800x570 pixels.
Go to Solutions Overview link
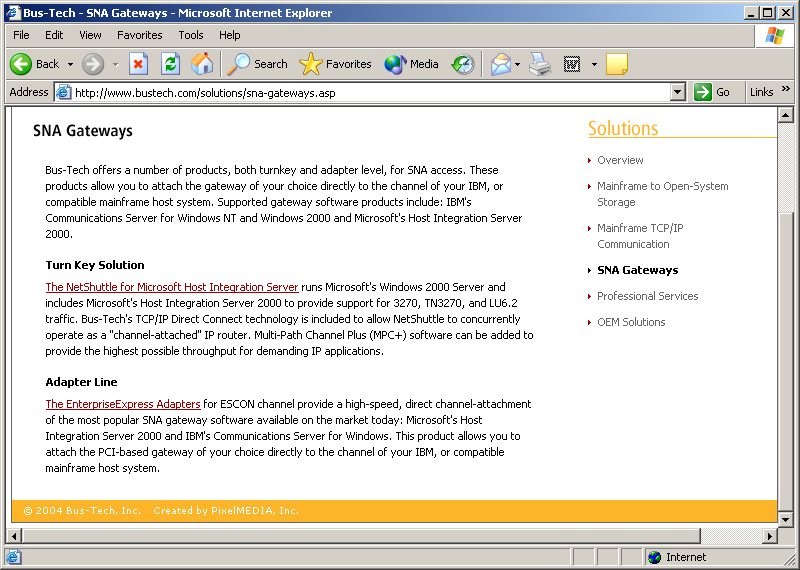pyautogui.click(x=620, y=160)
